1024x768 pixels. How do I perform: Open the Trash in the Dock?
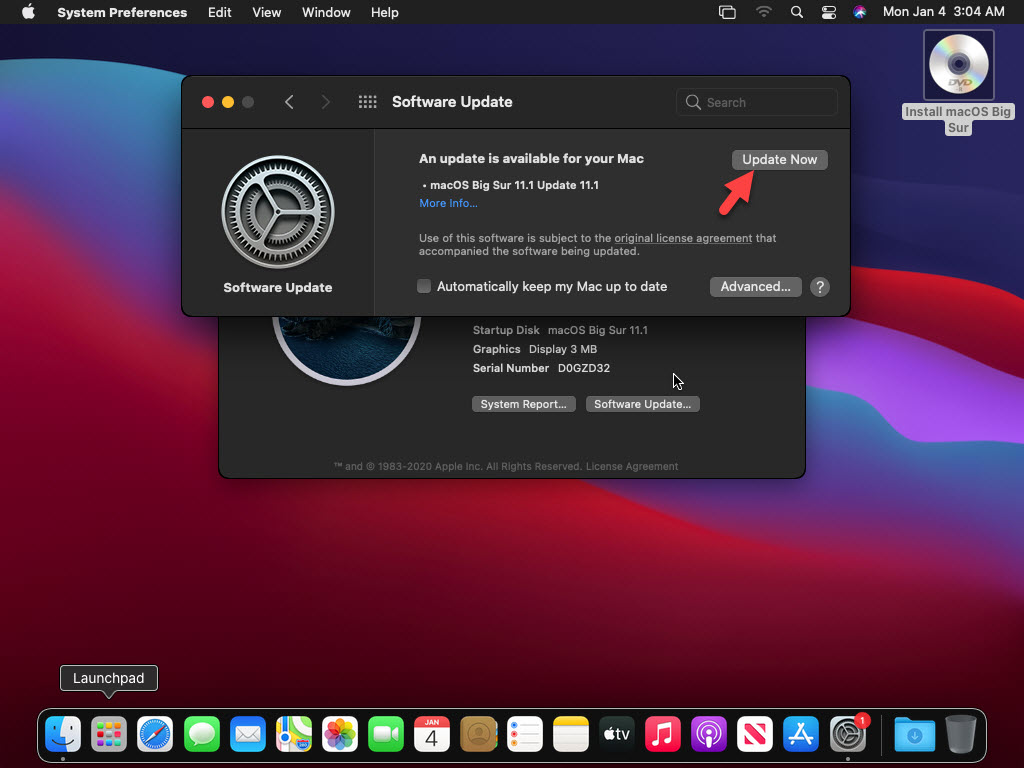click(961, 734)
